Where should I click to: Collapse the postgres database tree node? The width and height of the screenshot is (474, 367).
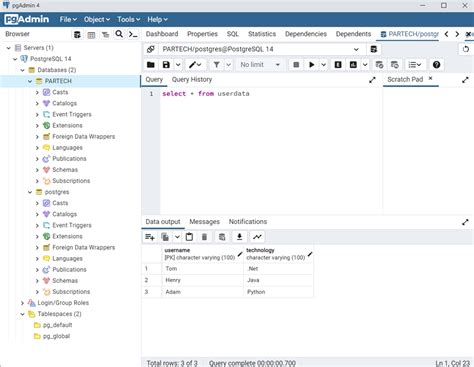30,192
